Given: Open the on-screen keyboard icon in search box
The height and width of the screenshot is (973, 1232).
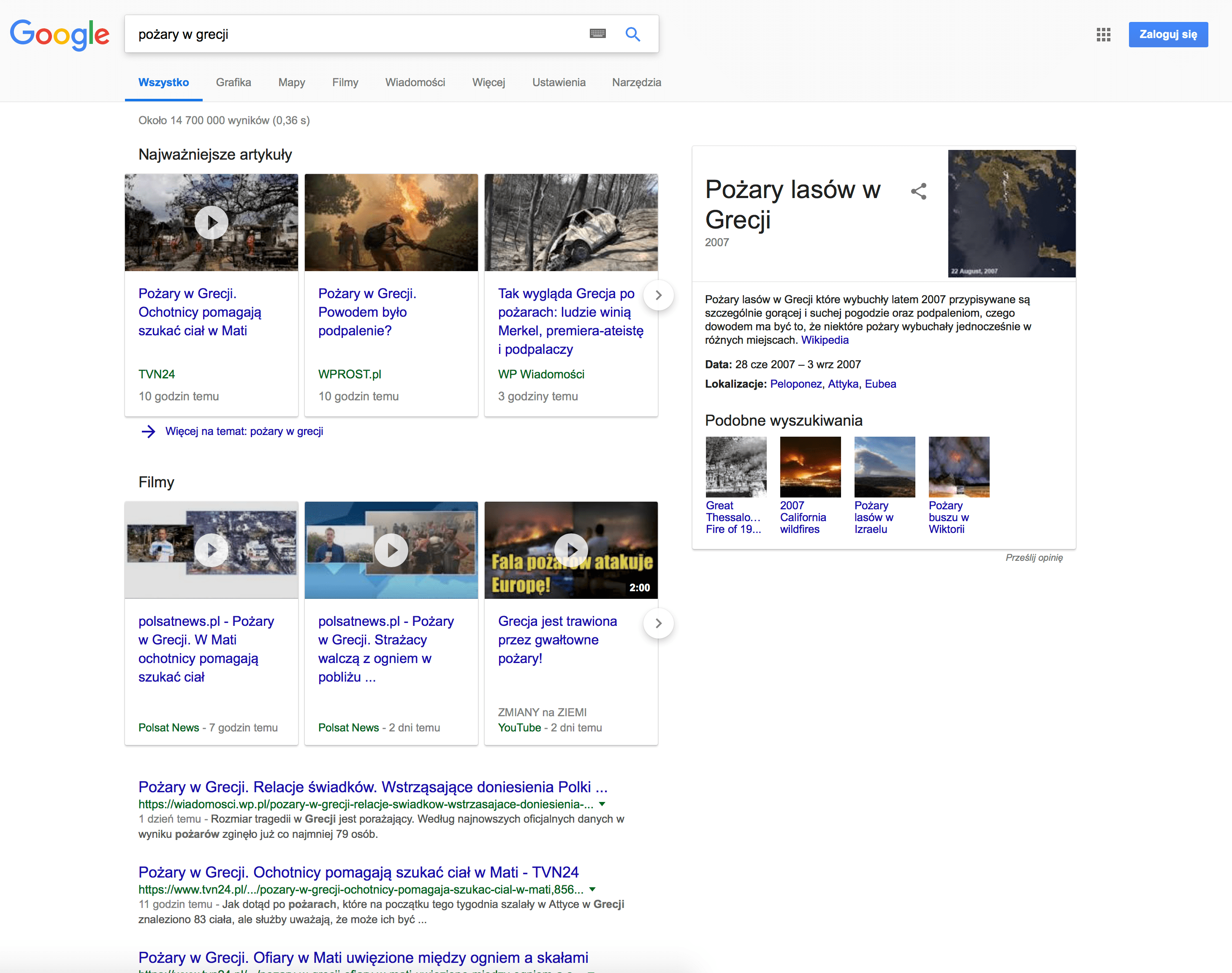Looking at the screenshot, I should pyautogui.click(x=597, y=34).
